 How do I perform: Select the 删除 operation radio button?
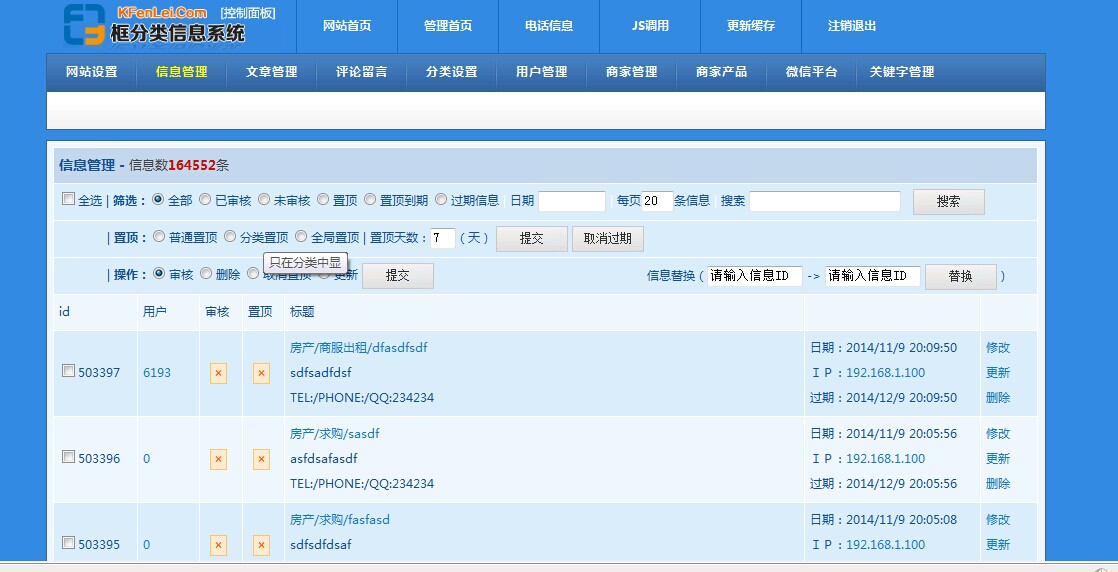206,274
